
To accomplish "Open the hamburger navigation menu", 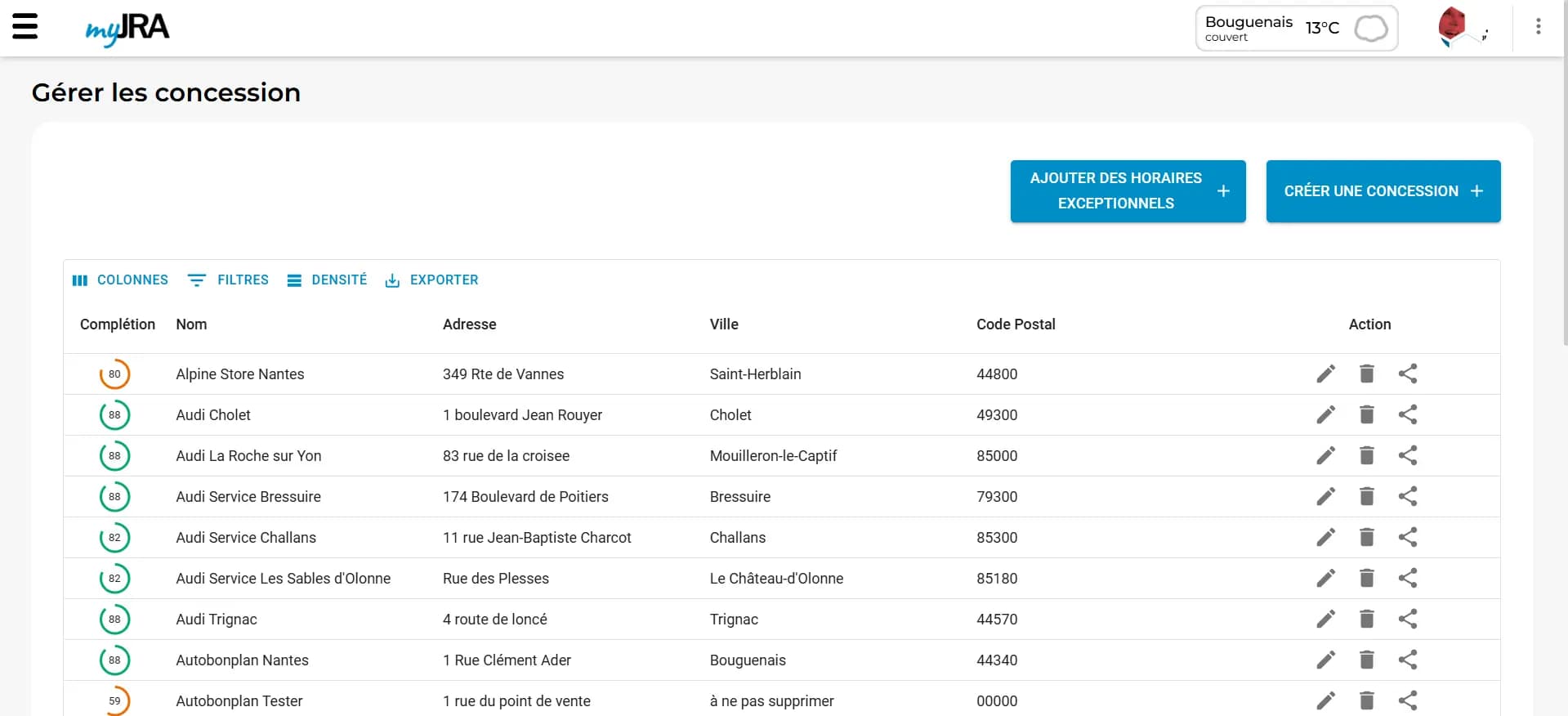I will (25, 26).
